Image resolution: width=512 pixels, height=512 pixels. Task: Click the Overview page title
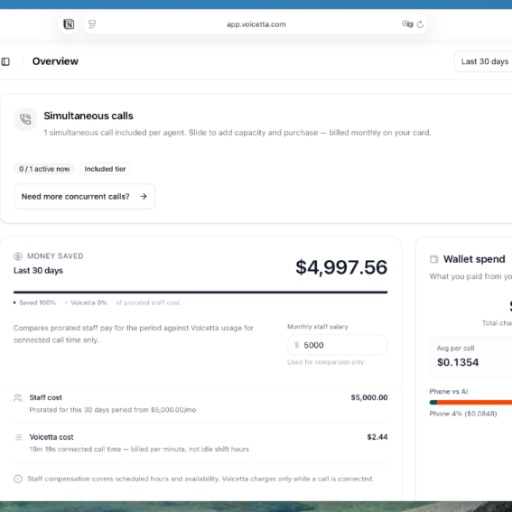tap(55, 61)
